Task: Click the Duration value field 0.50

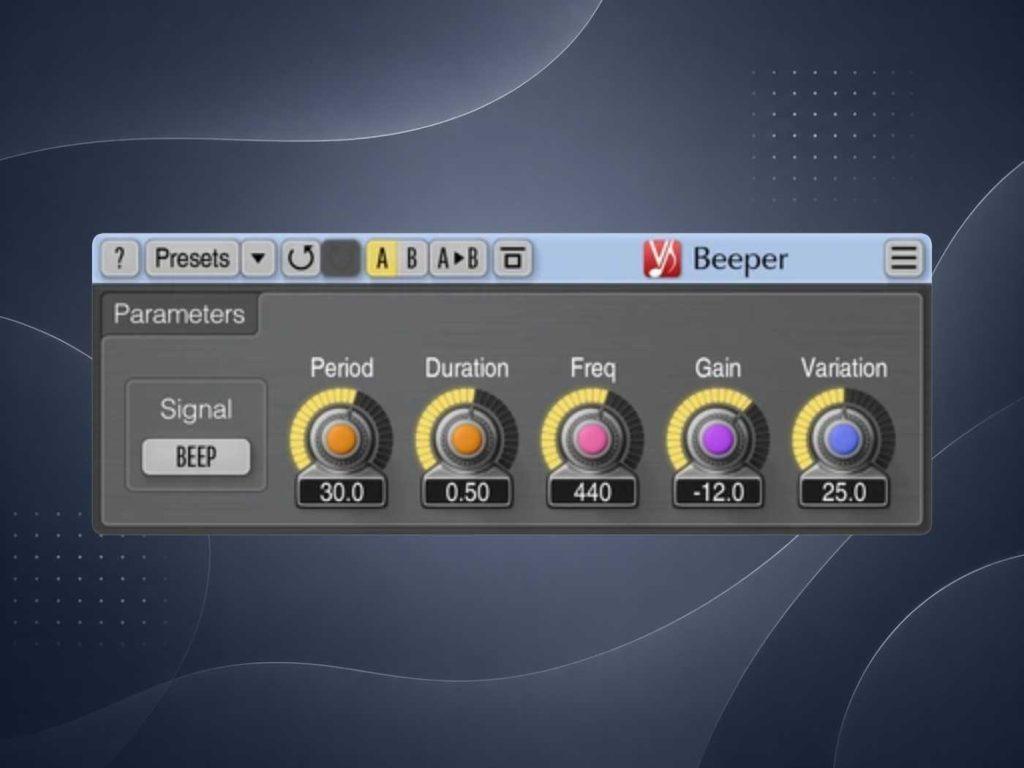Action: [x=467, y=492]
